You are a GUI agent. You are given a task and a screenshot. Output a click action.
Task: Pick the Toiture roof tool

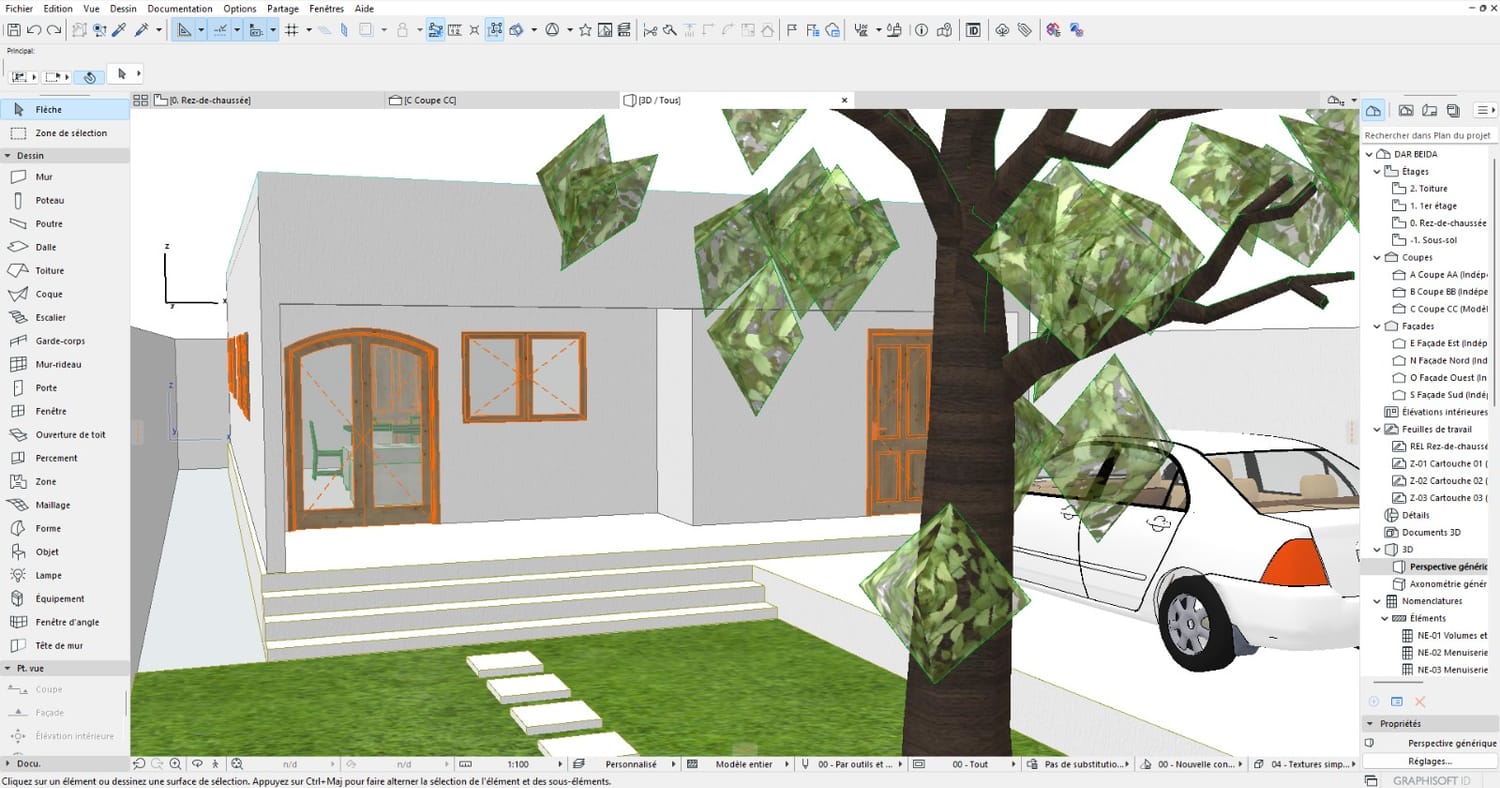(49, 271)
